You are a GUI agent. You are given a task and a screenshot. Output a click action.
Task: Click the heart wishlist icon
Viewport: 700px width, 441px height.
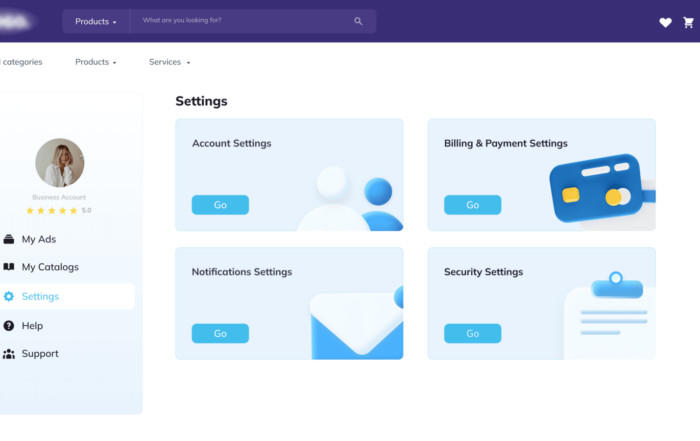[665, 22]
